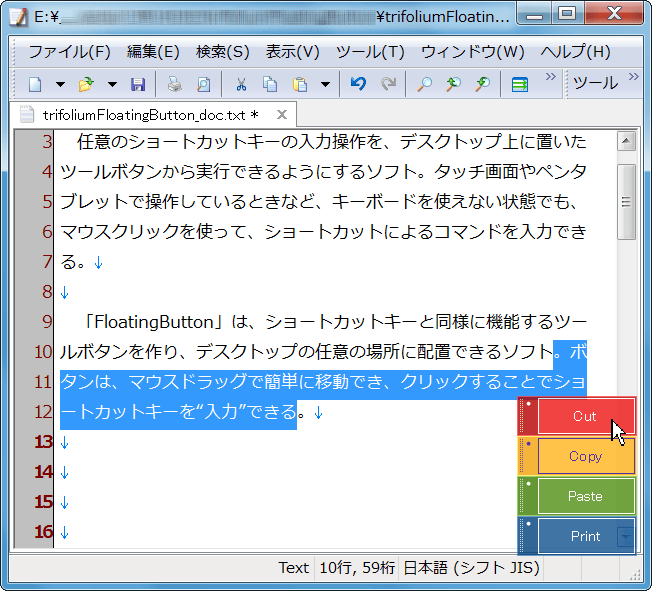Click line number 16 in margin
The image size is (652, 591).
pyautogui.click(x=43, y=532)
